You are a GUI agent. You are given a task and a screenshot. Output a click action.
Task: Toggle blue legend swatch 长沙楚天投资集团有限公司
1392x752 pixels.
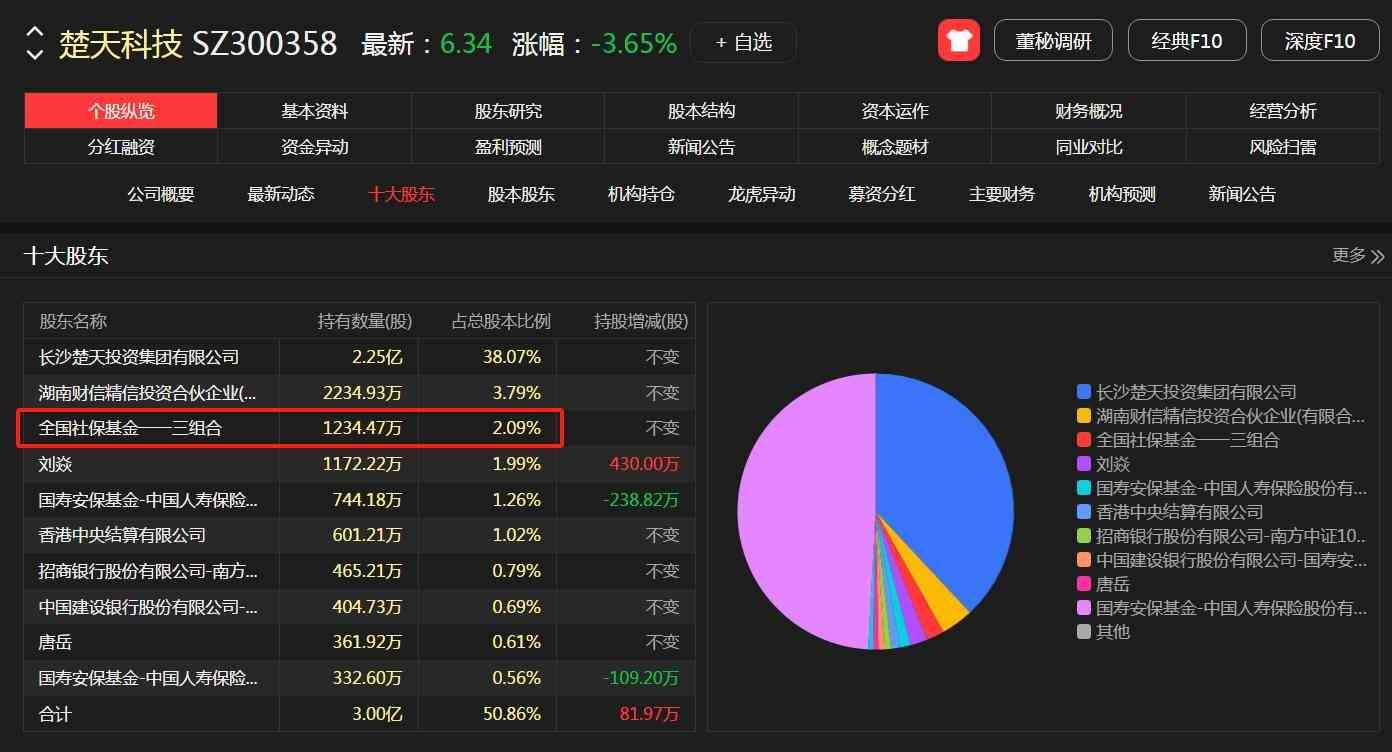point(1084,392)
